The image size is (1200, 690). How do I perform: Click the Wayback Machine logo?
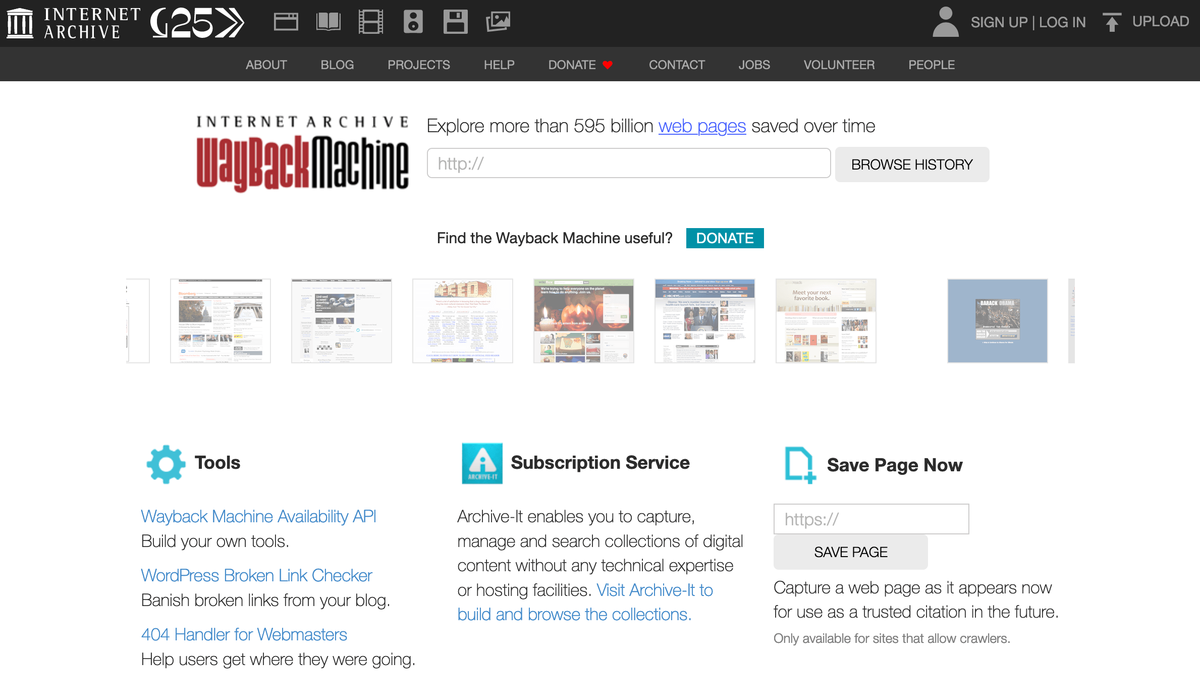pyautogui.click(x=303, y=153)
